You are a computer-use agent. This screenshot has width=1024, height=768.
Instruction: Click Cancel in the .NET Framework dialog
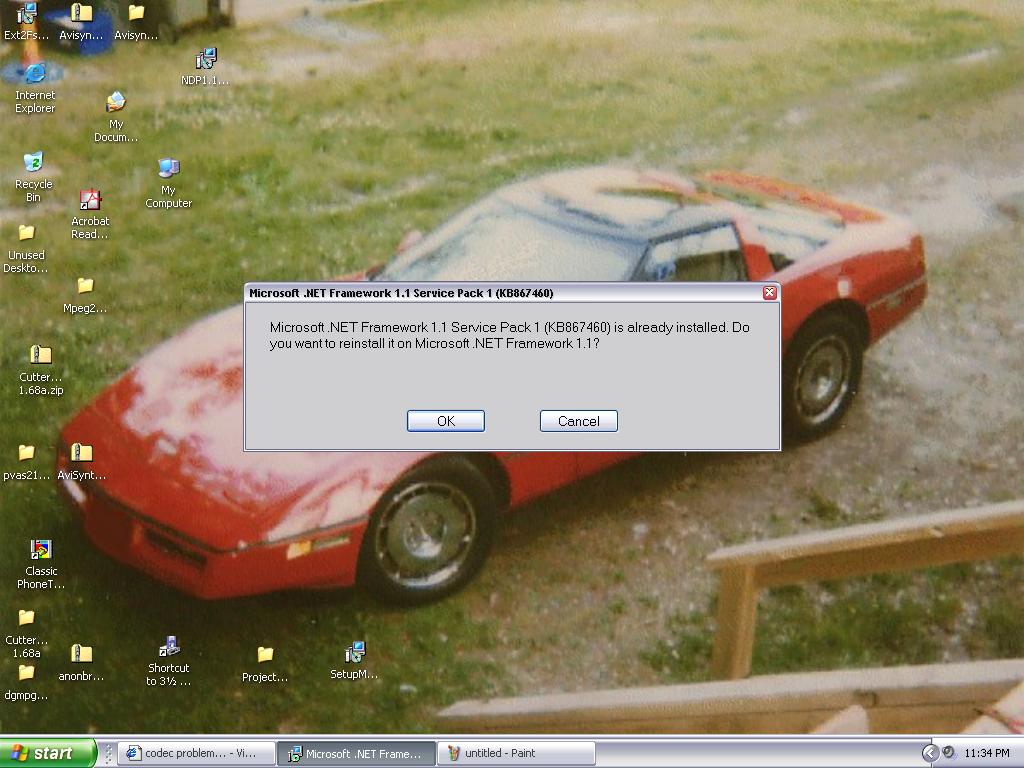click(579, 421)
